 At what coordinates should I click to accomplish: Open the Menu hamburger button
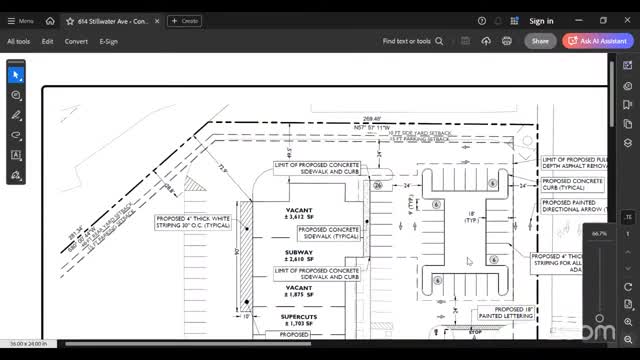click(x=20, y=21)
